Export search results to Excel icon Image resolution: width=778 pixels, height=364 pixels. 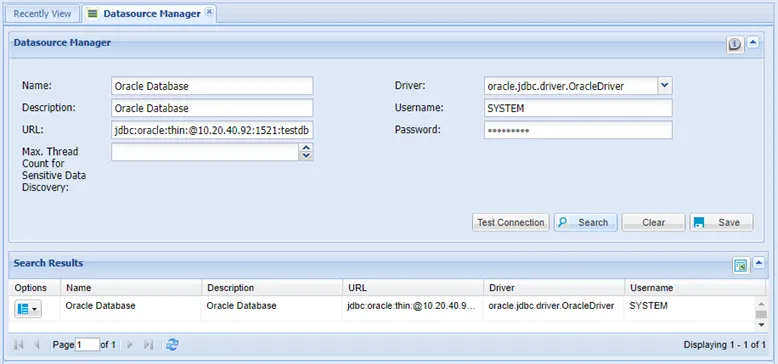click(741, 265)
